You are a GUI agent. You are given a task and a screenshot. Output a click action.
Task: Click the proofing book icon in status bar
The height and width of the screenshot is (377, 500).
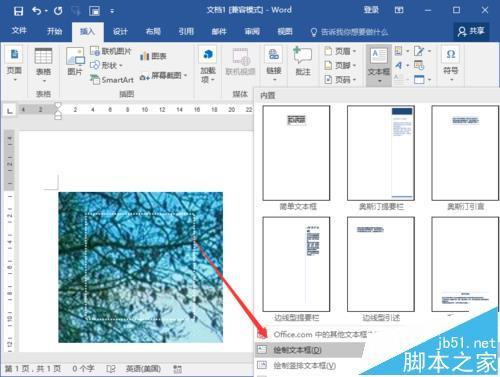tap(111, 369)
